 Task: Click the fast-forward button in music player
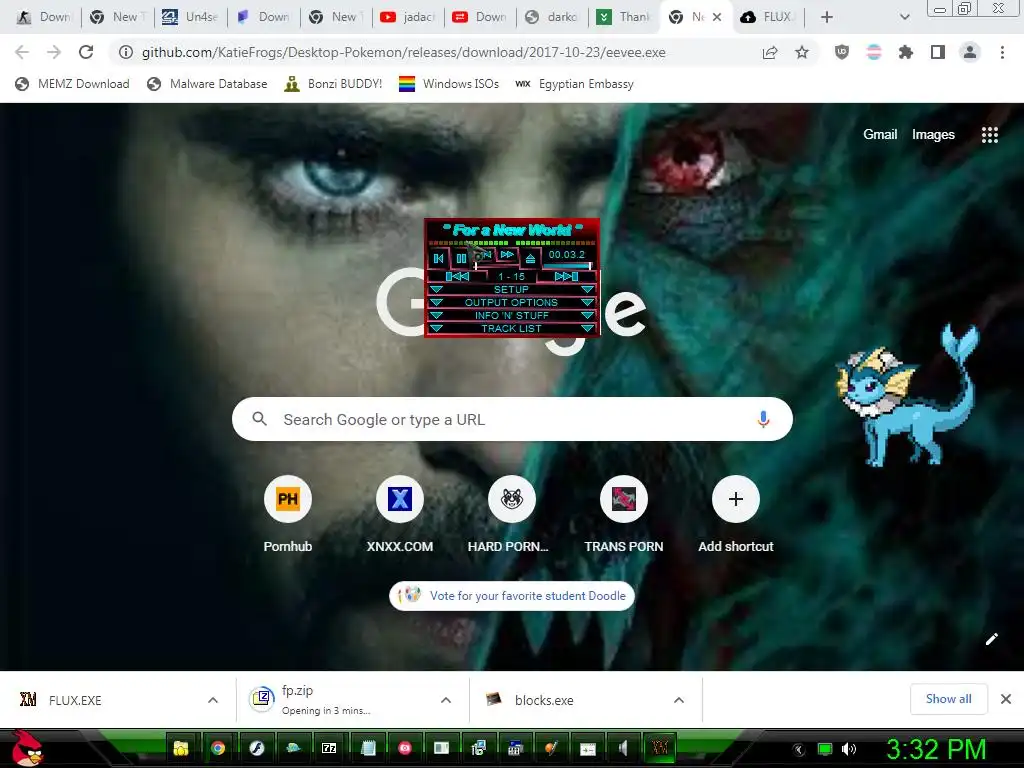[x=507, y=255]
